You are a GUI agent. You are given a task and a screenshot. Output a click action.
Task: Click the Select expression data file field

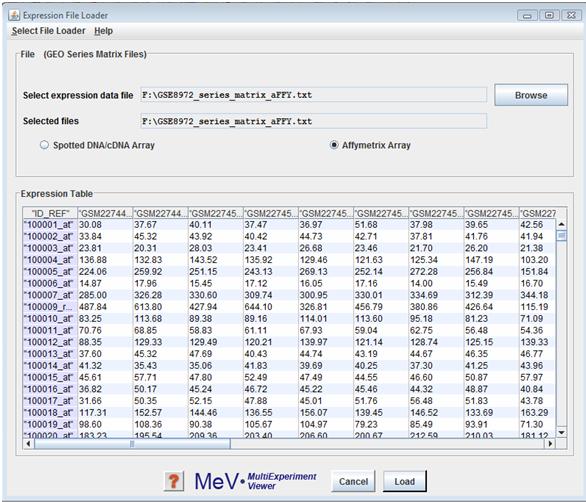click(x=314, y=95)
